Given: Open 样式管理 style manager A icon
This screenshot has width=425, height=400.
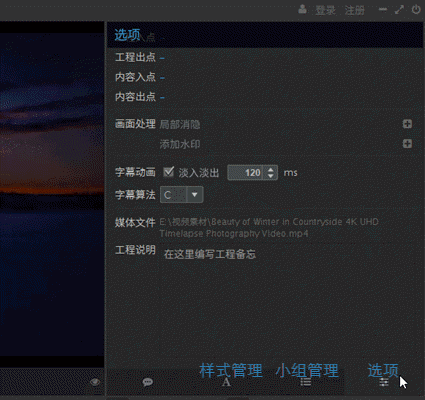Looking at the screenshot, I should coord(226,382).
